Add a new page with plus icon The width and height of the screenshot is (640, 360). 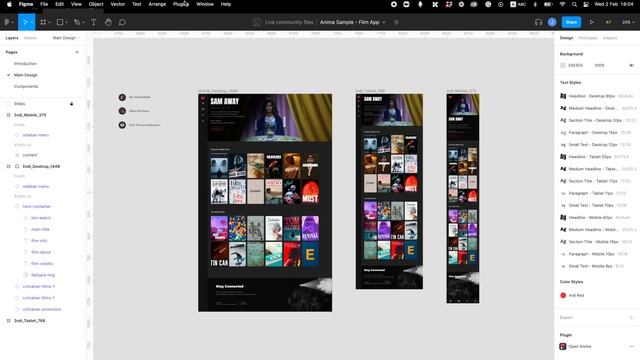(x=77, y=52)
